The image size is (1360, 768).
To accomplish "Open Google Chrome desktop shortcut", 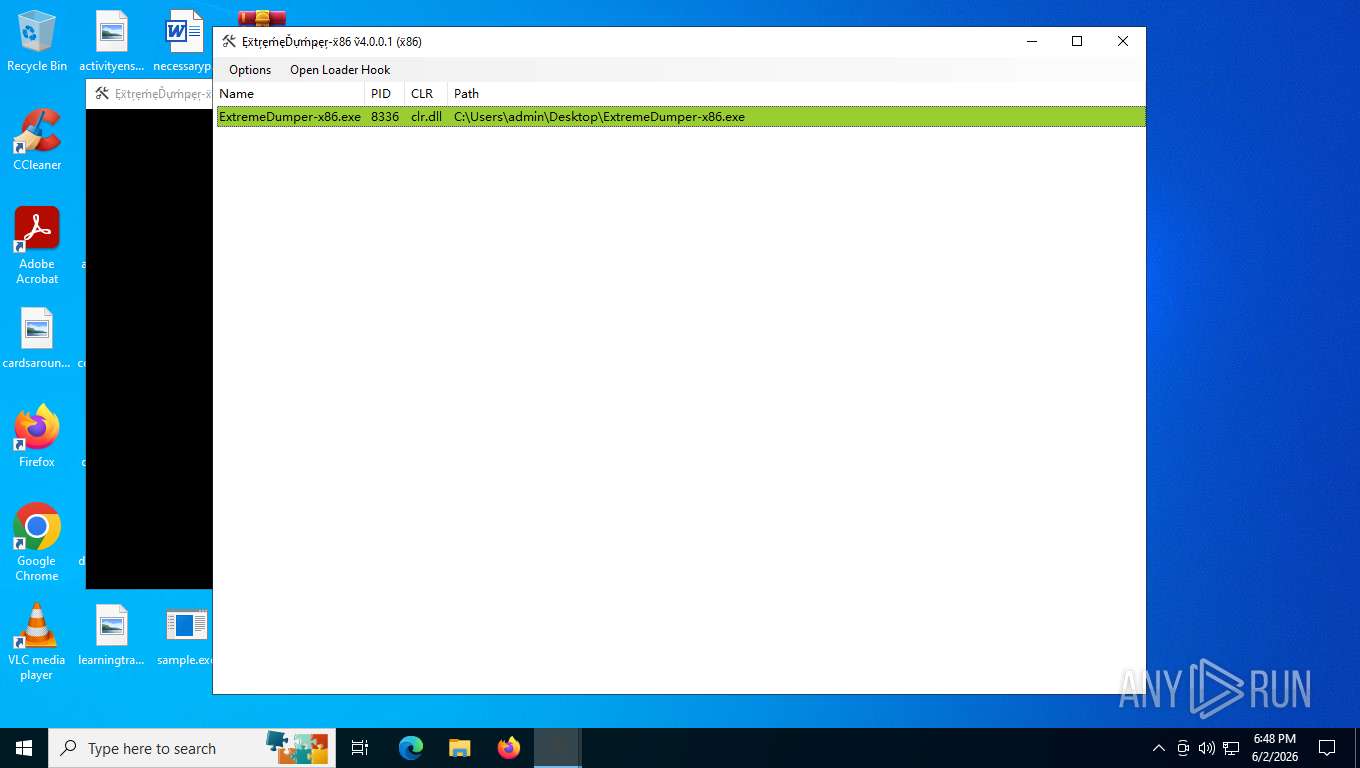I will coord(37,542).
